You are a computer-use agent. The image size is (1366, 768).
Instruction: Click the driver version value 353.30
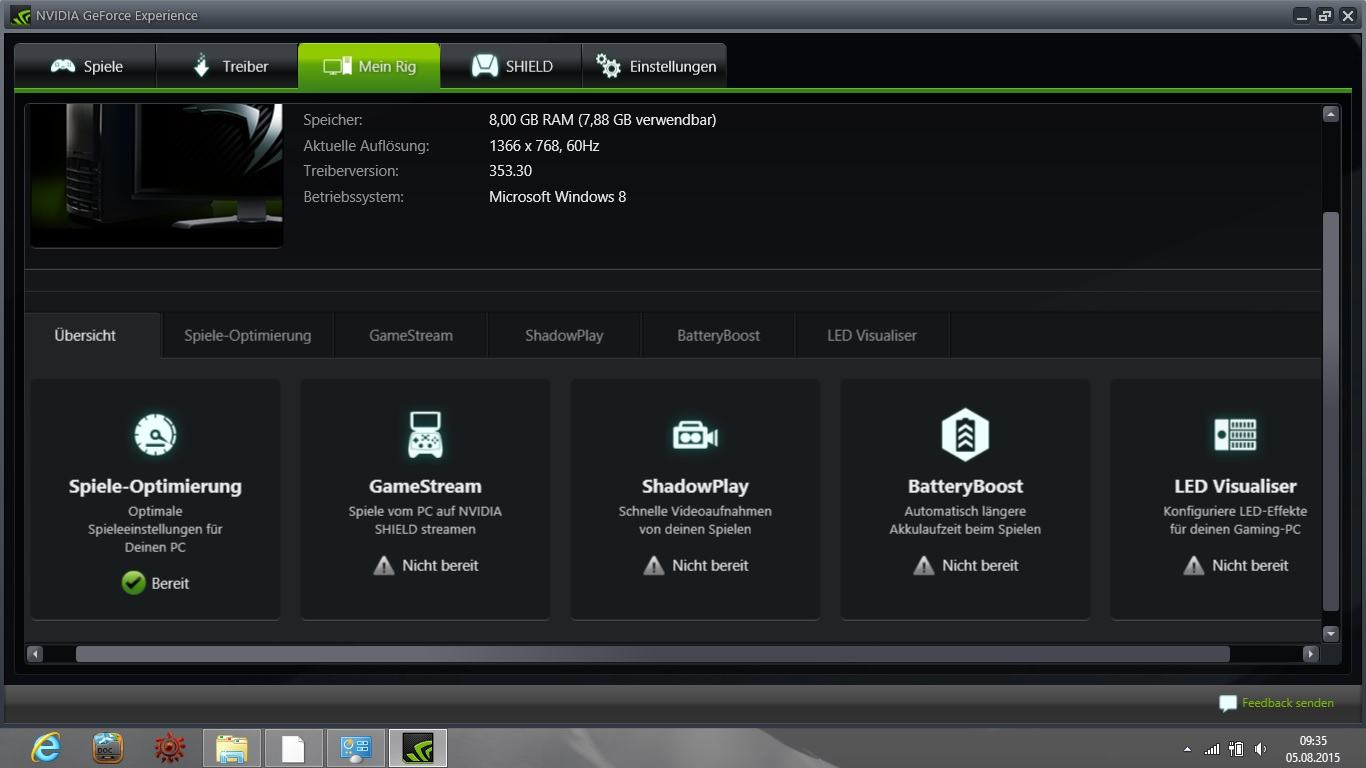coord(510,171)
